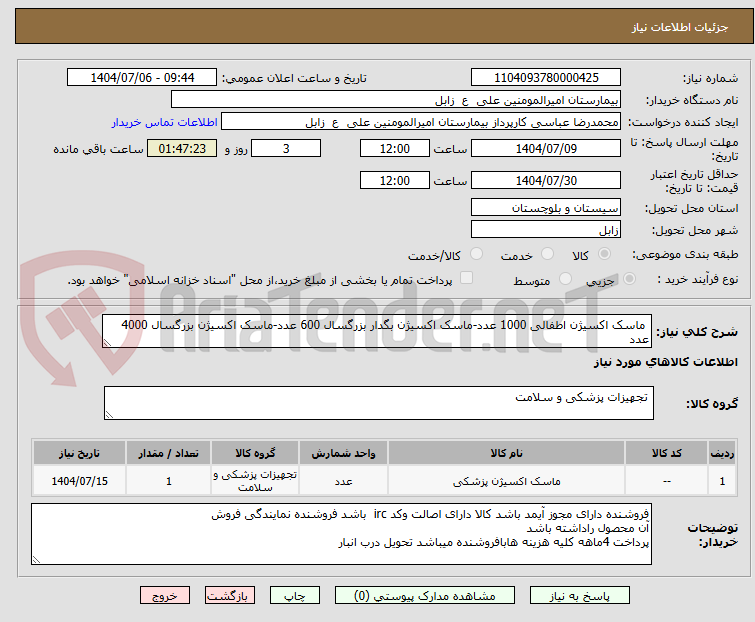
Task: Click the نام دستگاه خریدار field
Action: tap(396, 100)
